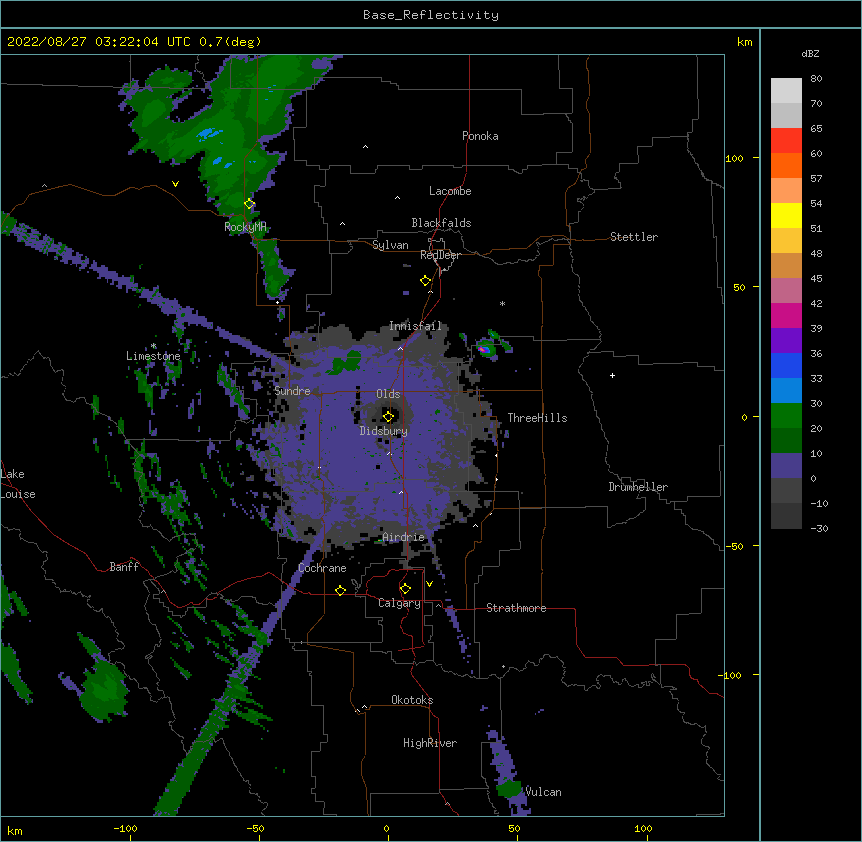
Task: Click the Lacombe city label
Action: coord(450,191)
